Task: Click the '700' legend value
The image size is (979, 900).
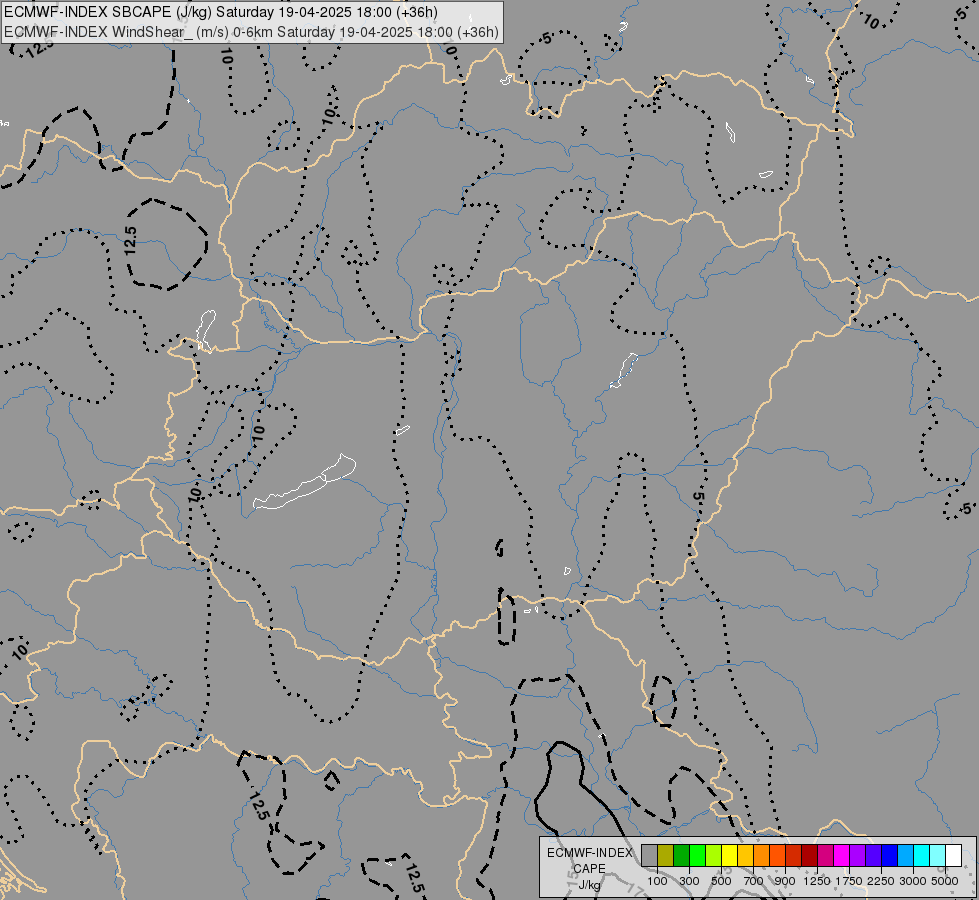Action: [753, 881]
